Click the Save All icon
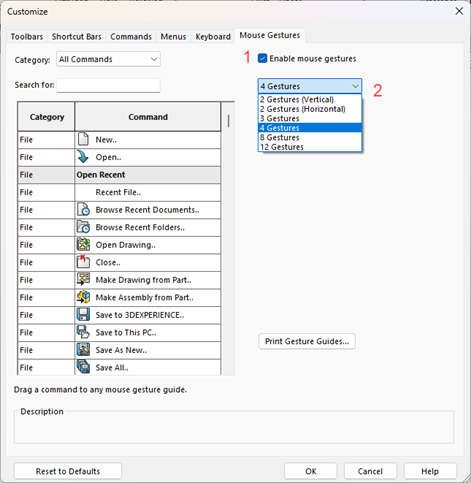The height and width of the screenshot is (483, 471). (83, 367)
